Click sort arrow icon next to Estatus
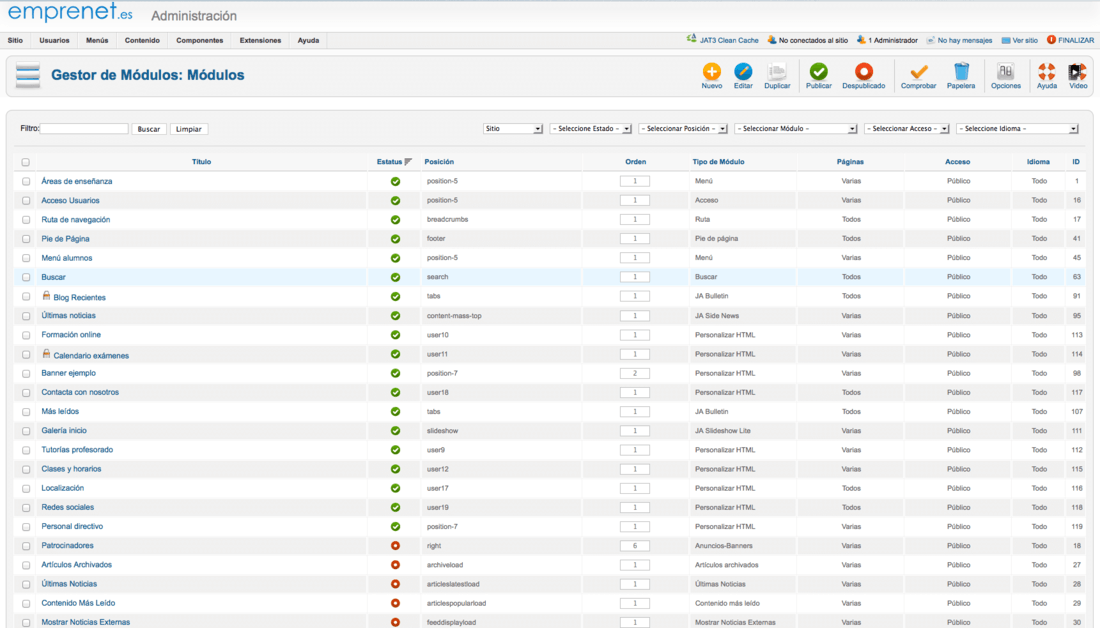This screenshot has height=628, width=1100. pos(408,161)
